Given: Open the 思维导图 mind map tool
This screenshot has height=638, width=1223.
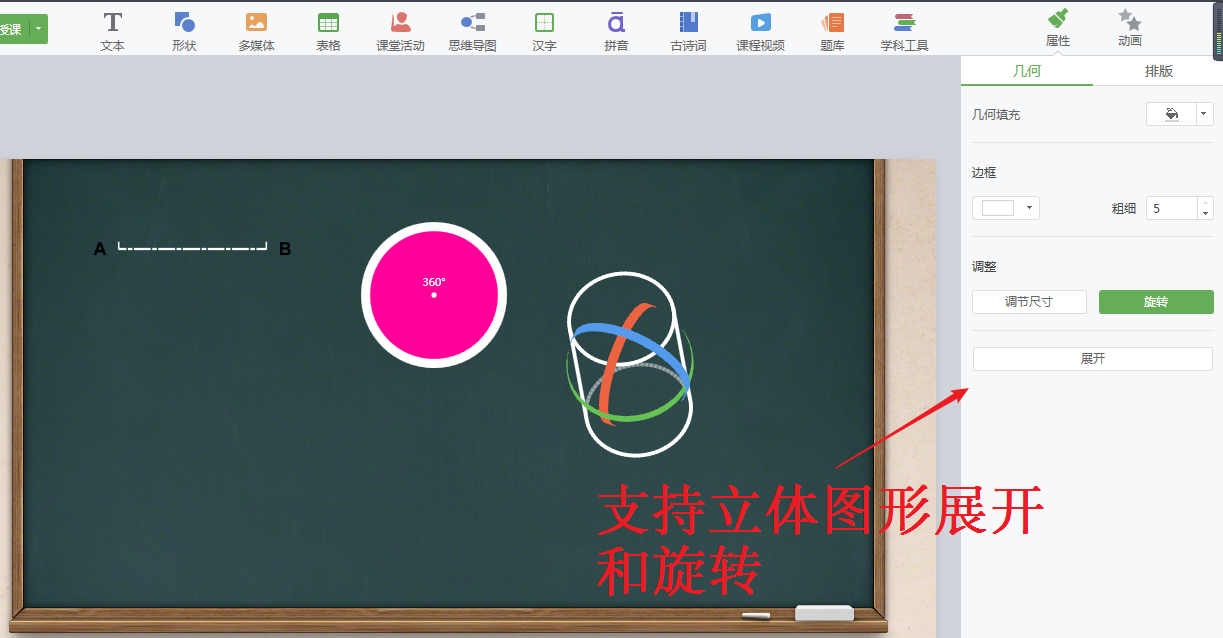Looking at the screenshot, I should click(x=472, y=31).
